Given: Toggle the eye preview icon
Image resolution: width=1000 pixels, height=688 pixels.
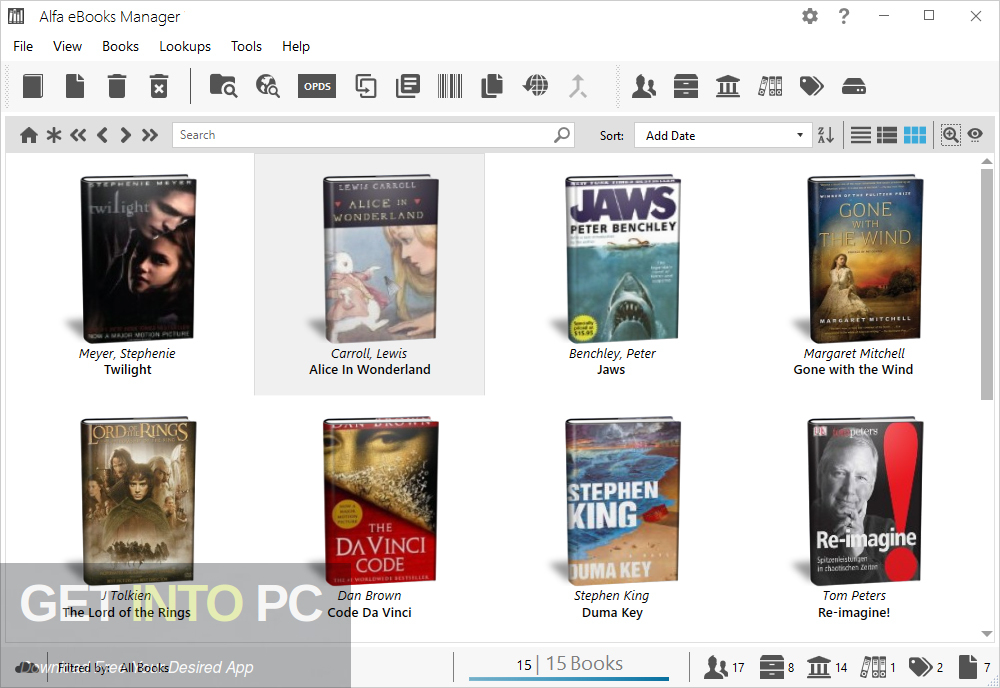Looking at the screenshot, I should point(975,135).
